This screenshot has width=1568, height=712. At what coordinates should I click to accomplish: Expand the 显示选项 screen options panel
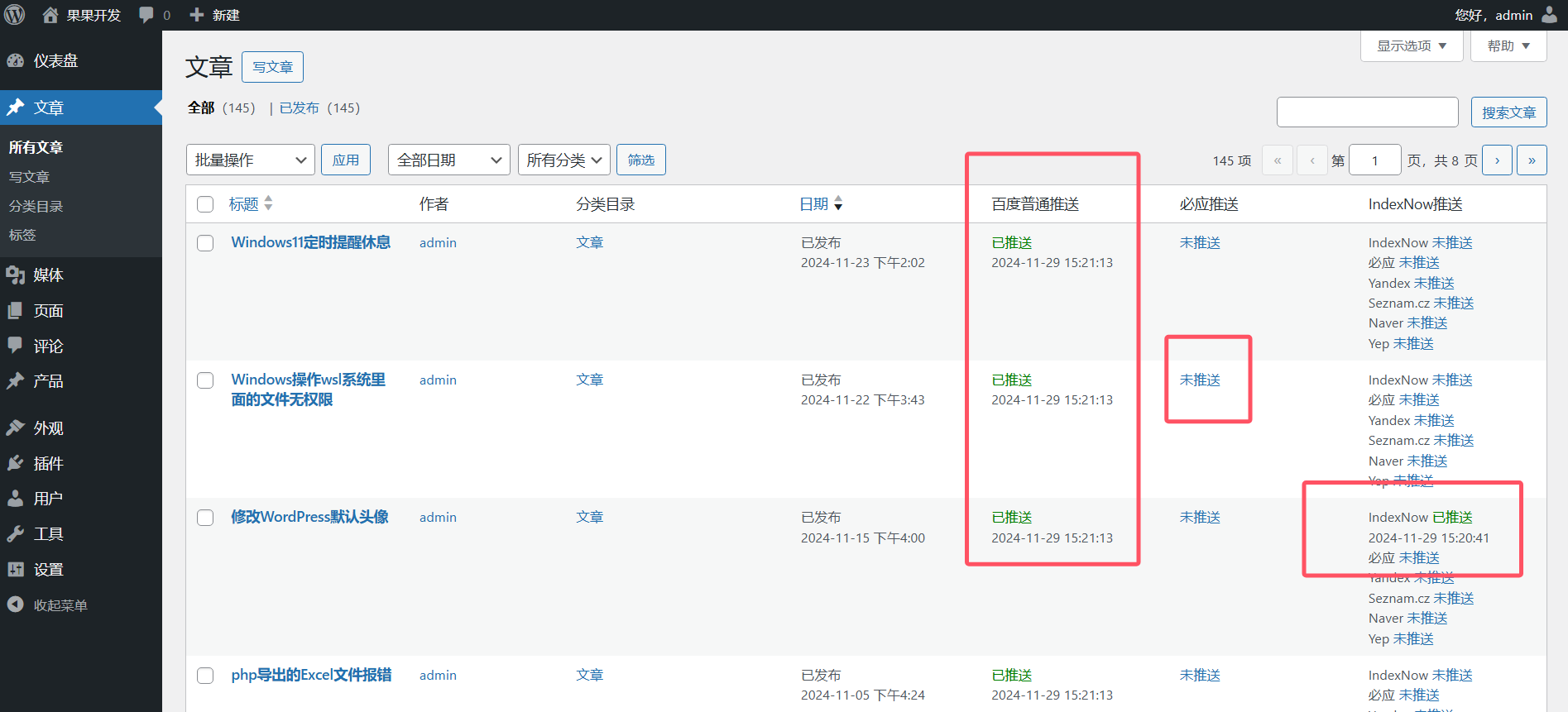coord(1412,45)
